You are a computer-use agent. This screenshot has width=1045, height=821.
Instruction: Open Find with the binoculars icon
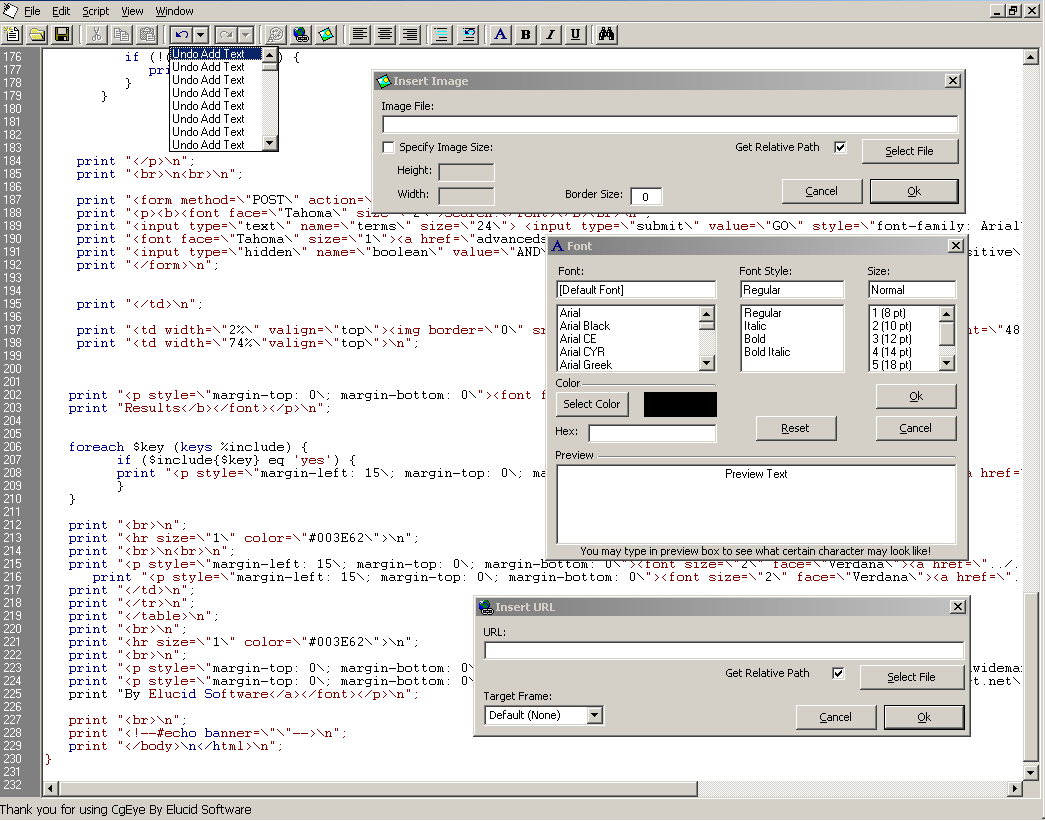606,35
